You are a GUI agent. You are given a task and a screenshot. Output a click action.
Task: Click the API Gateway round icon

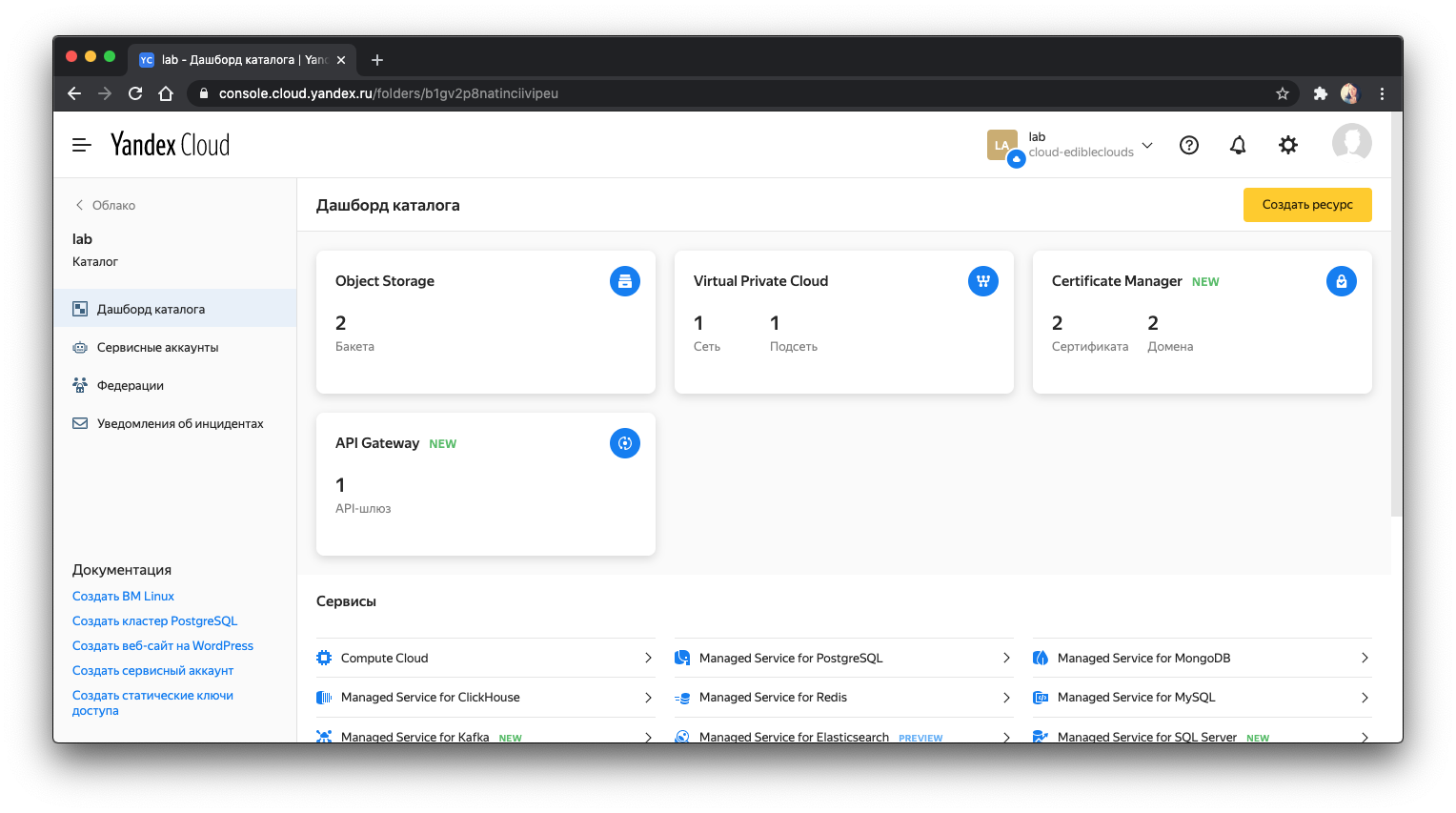pos(624,443)
